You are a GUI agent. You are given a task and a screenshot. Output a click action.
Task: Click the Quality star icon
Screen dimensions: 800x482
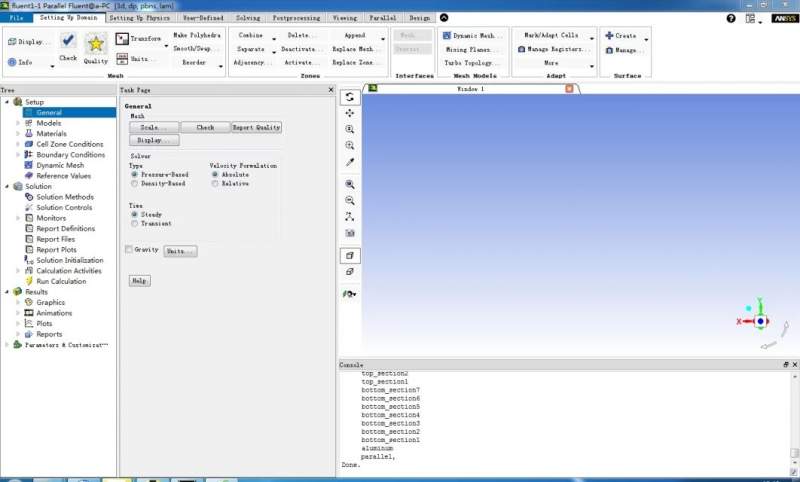pos(96,44)
